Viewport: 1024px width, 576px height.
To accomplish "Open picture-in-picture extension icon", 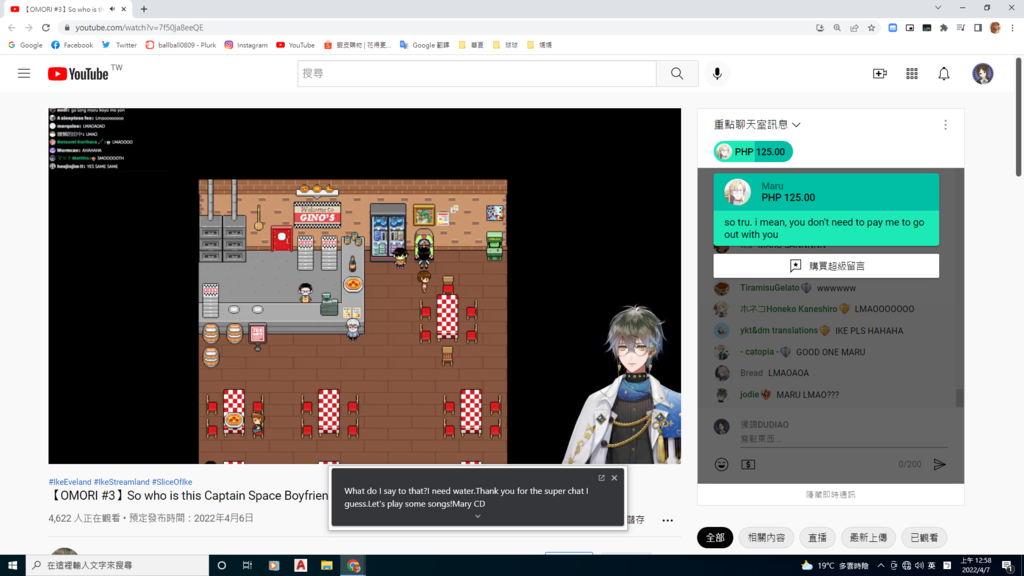I will pos(910,27).
